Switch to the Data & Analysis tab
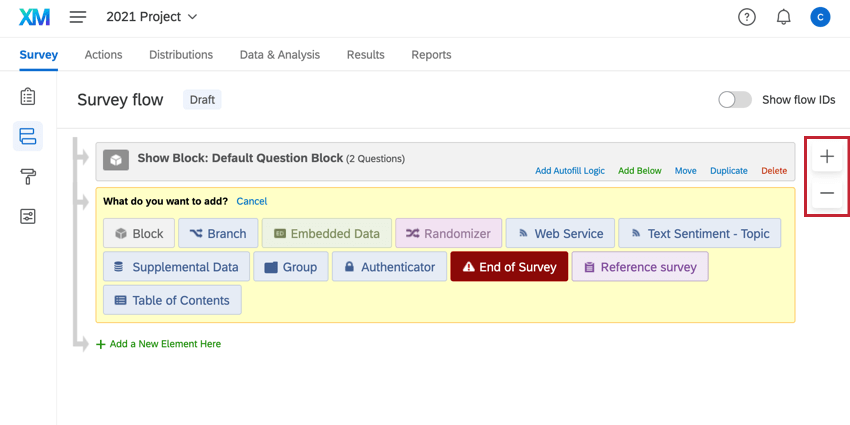The height and width of the screenshot is (425, 850). coord(280,55)
